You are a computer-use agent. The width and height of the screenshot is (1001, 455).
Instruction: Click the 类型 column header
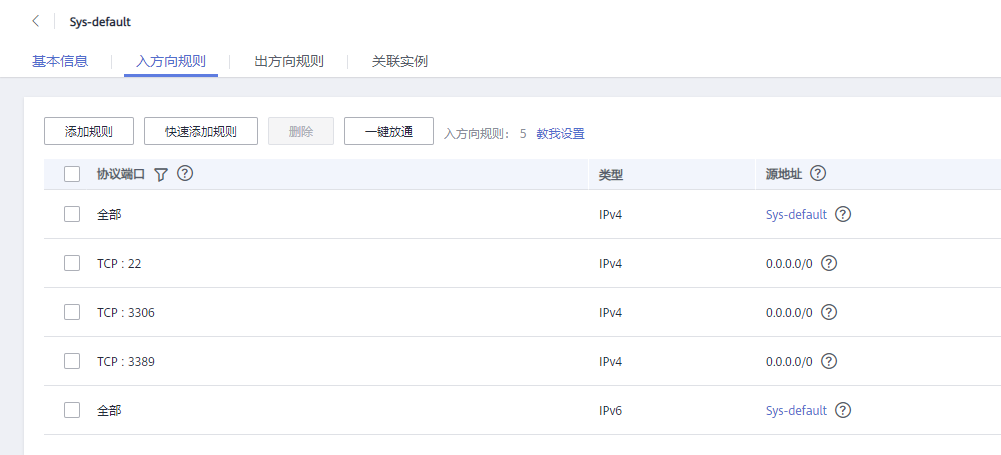[x=611, y=174]
